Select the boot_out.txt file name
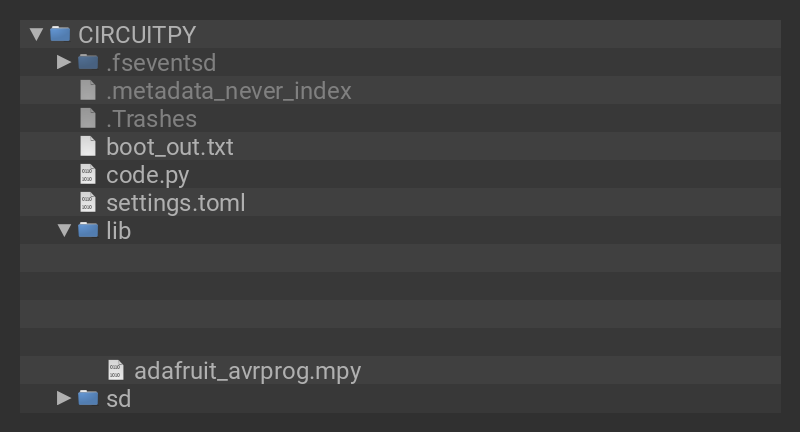800x432 pixels. 169,146
